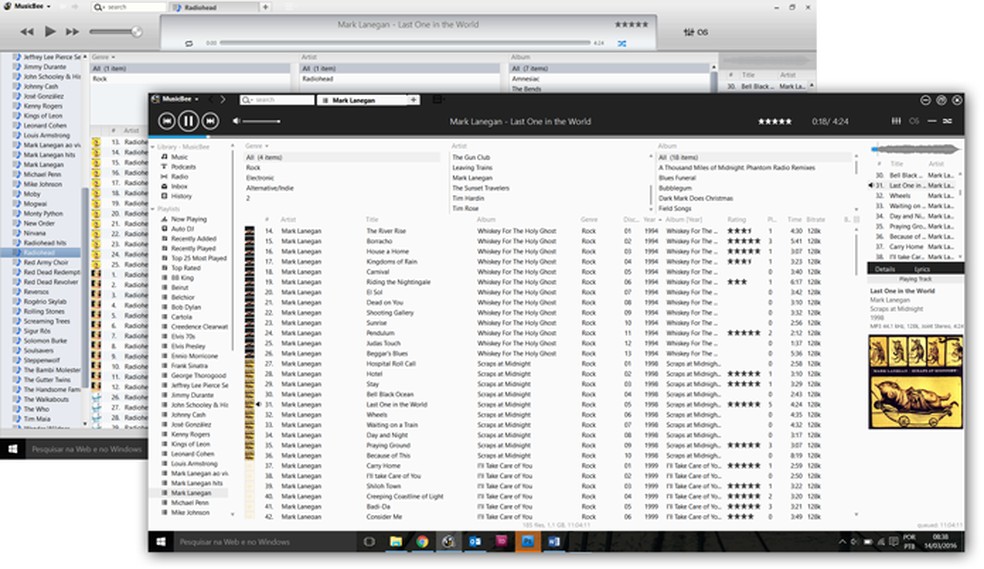Navigate forward arrow in dark window
Viewport: 984px width, 569px height.
tap(223, 99)
